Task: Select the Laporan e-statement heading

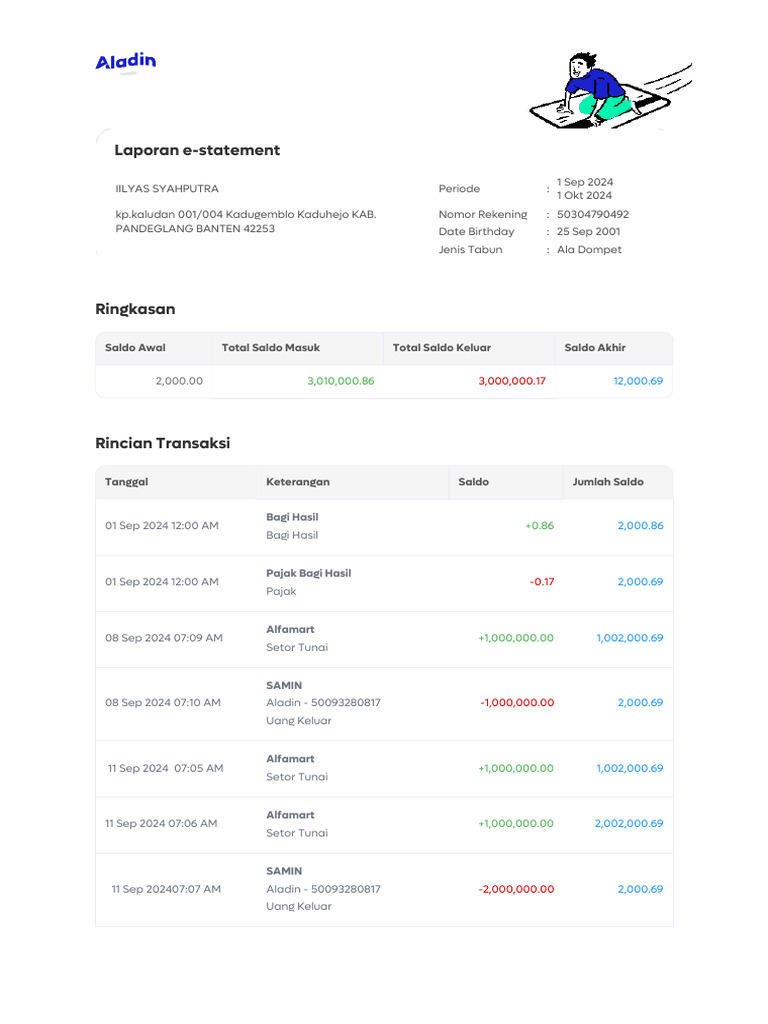Action: click(x=197, y=150)
